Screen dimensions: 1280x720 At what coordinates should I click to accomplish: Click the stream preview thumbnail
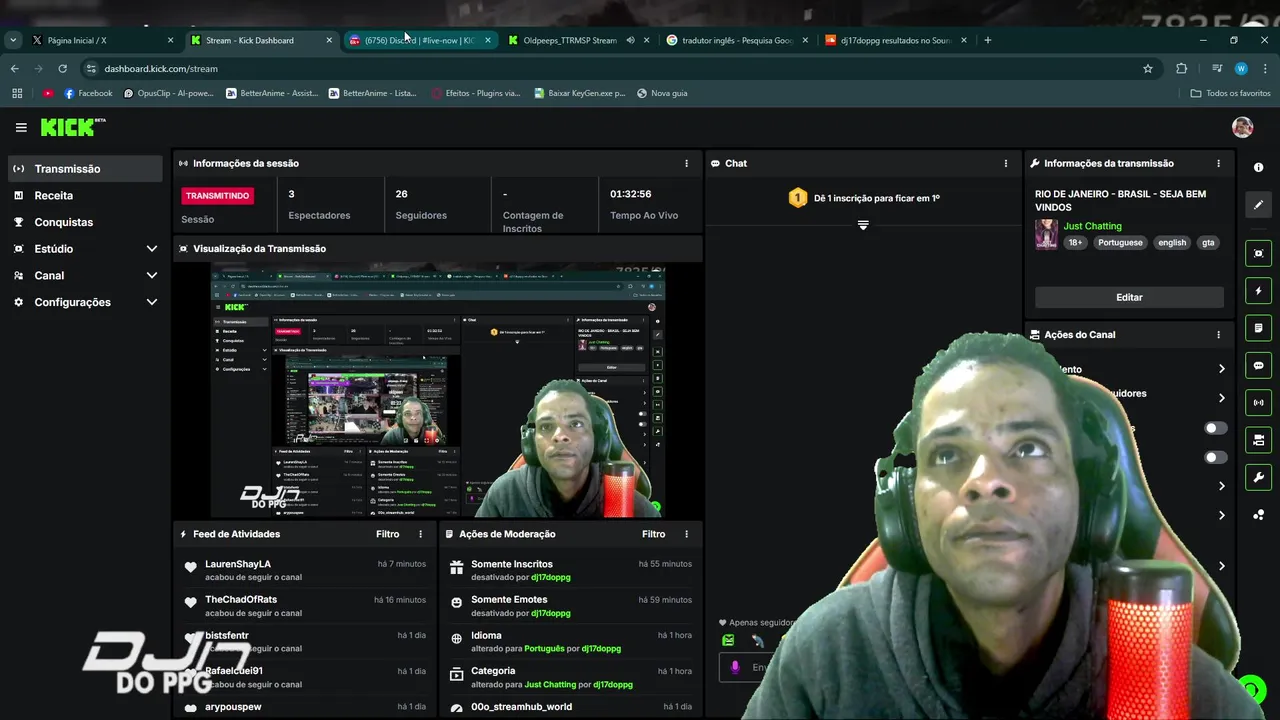click(438, 390)
